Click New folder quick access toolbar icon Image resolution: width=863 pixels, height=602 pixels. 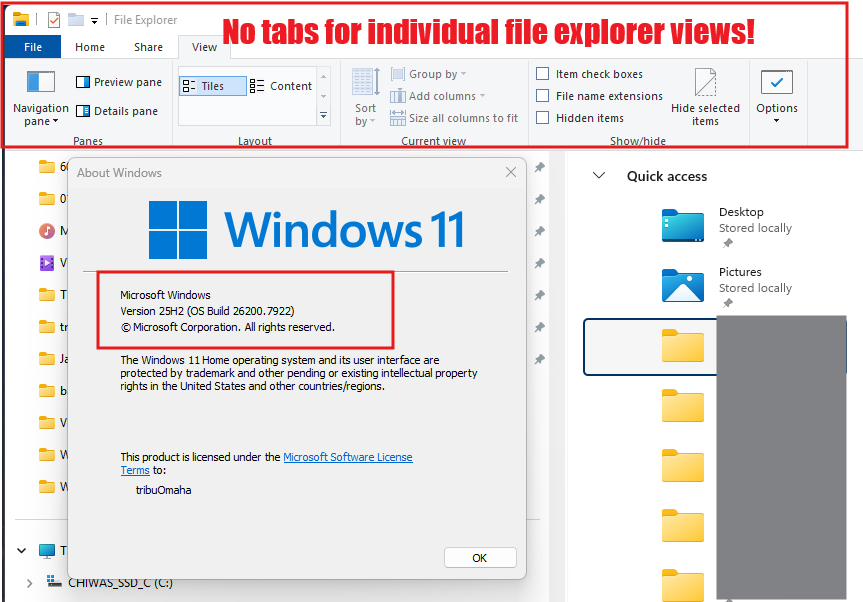(75, 20)
